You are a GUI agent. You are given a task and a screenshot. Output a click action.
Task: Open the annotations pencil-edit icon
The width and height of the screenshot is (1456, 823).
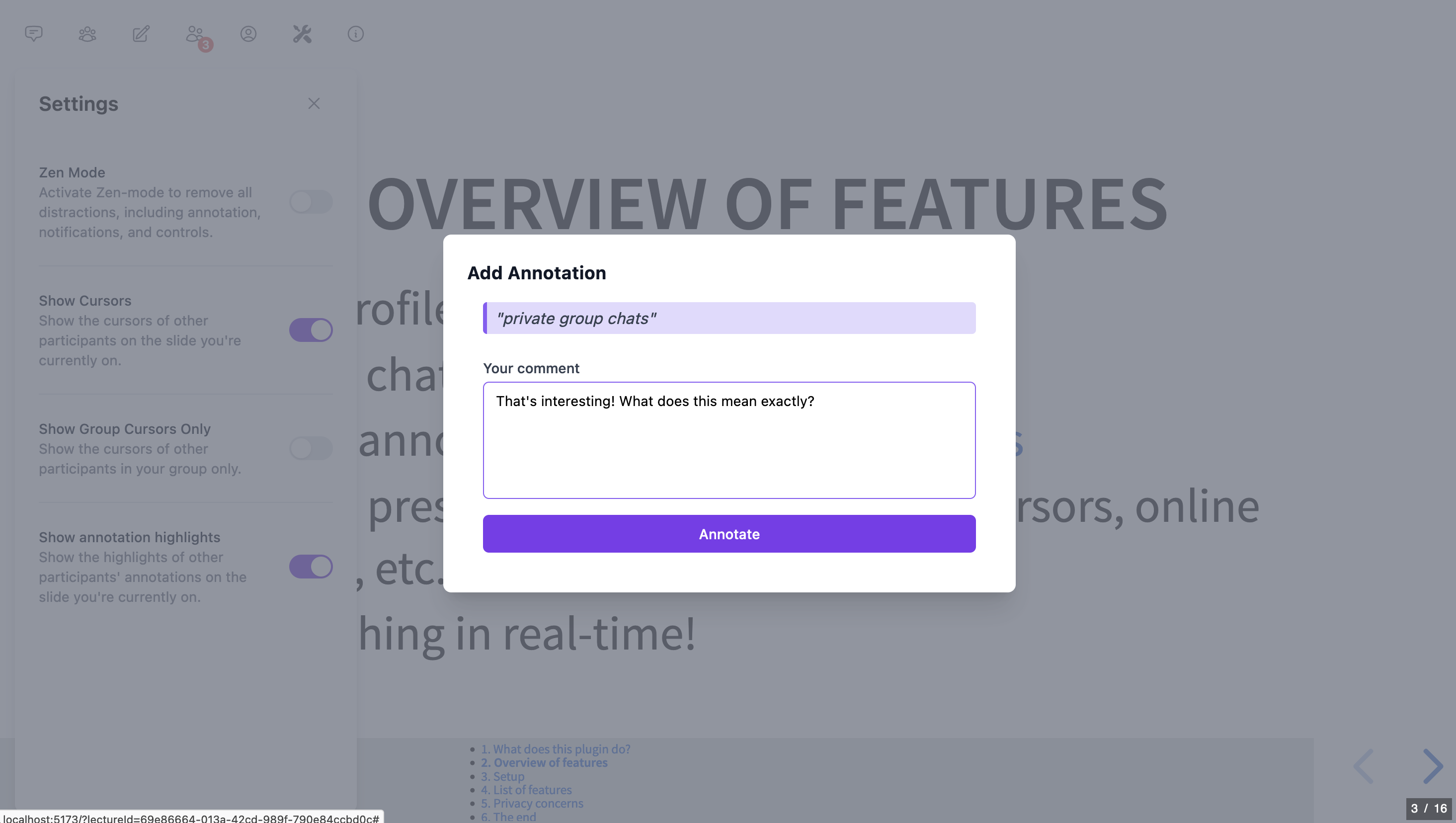pyautogui.click(x=141, y=34)
